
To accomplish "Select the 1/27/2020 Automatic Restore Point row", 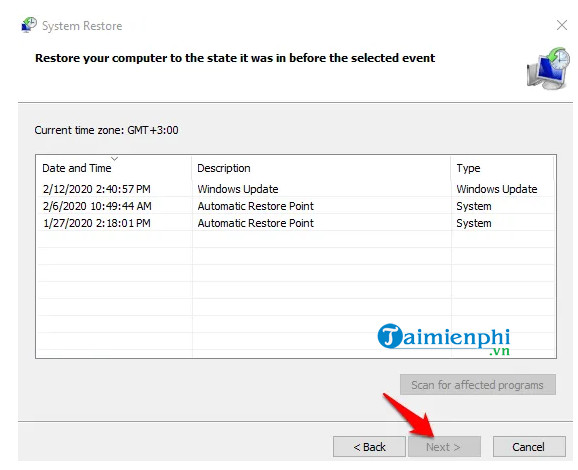I will pyautogui.click(x=296, y=223).
